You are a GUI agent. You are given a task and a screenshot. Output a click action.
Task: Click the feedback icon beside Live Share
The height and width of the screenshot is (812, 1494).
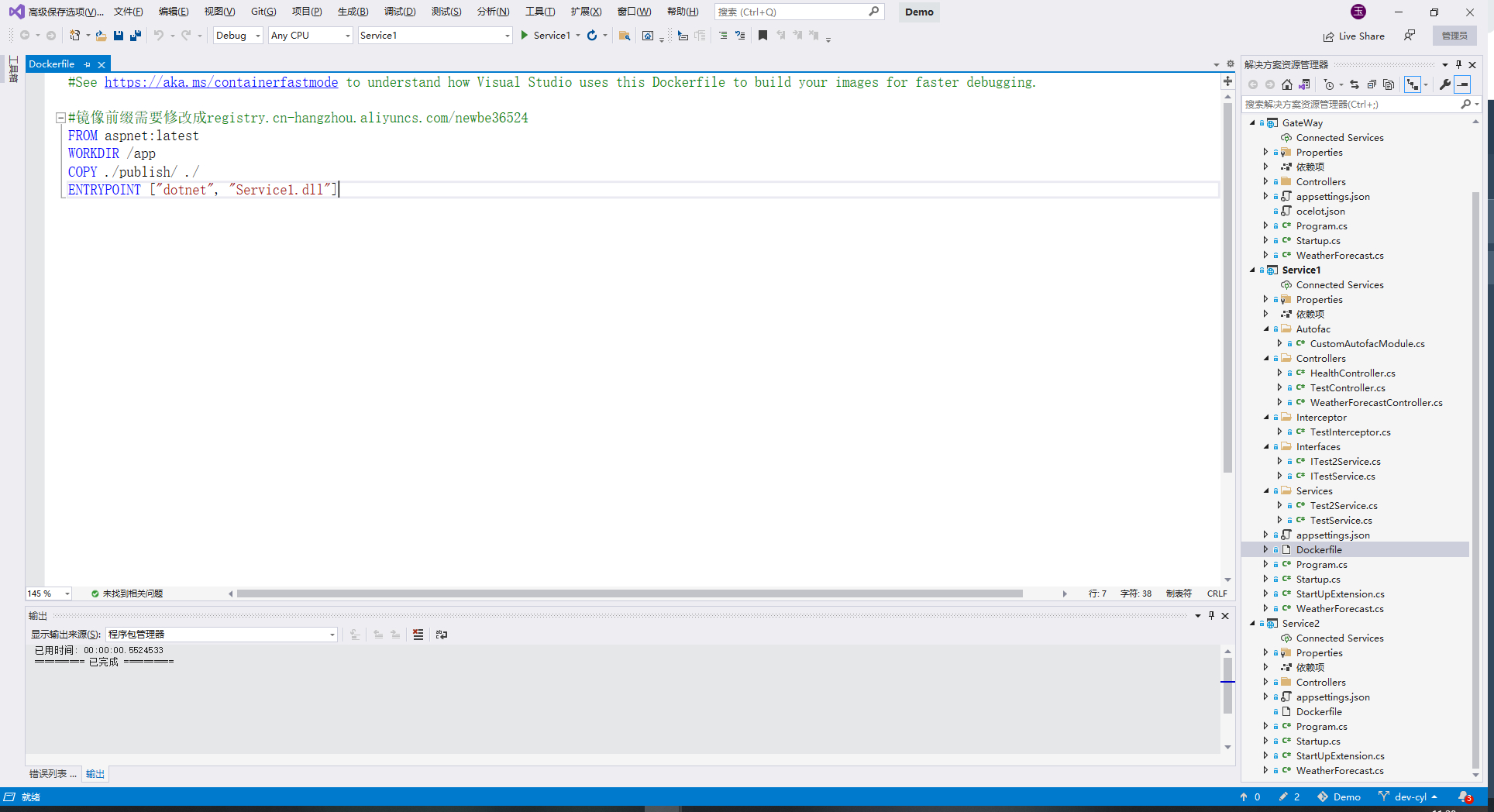1410,36
